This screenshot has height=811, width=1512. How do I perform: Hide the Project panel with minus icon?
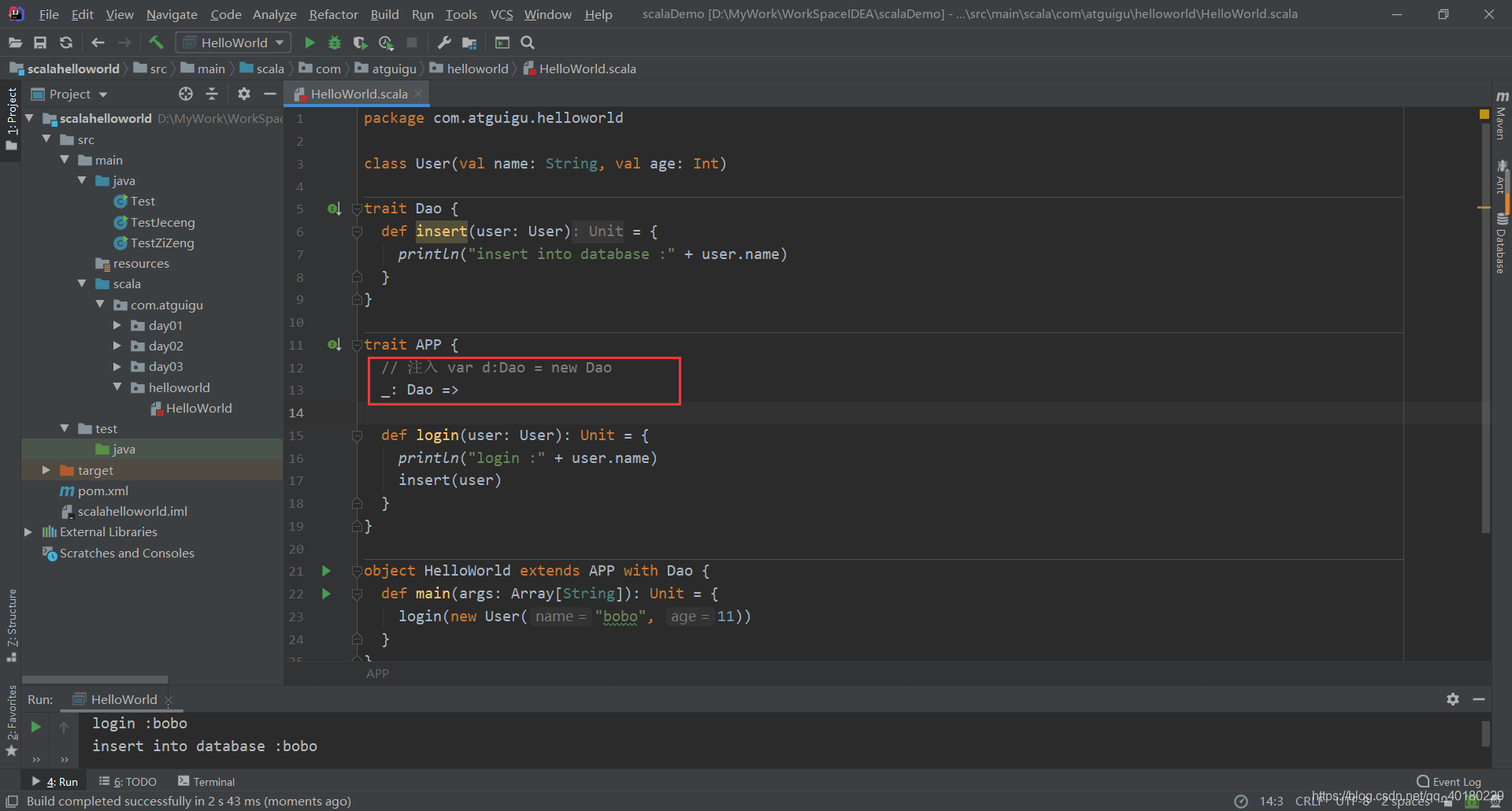(269, 94)
